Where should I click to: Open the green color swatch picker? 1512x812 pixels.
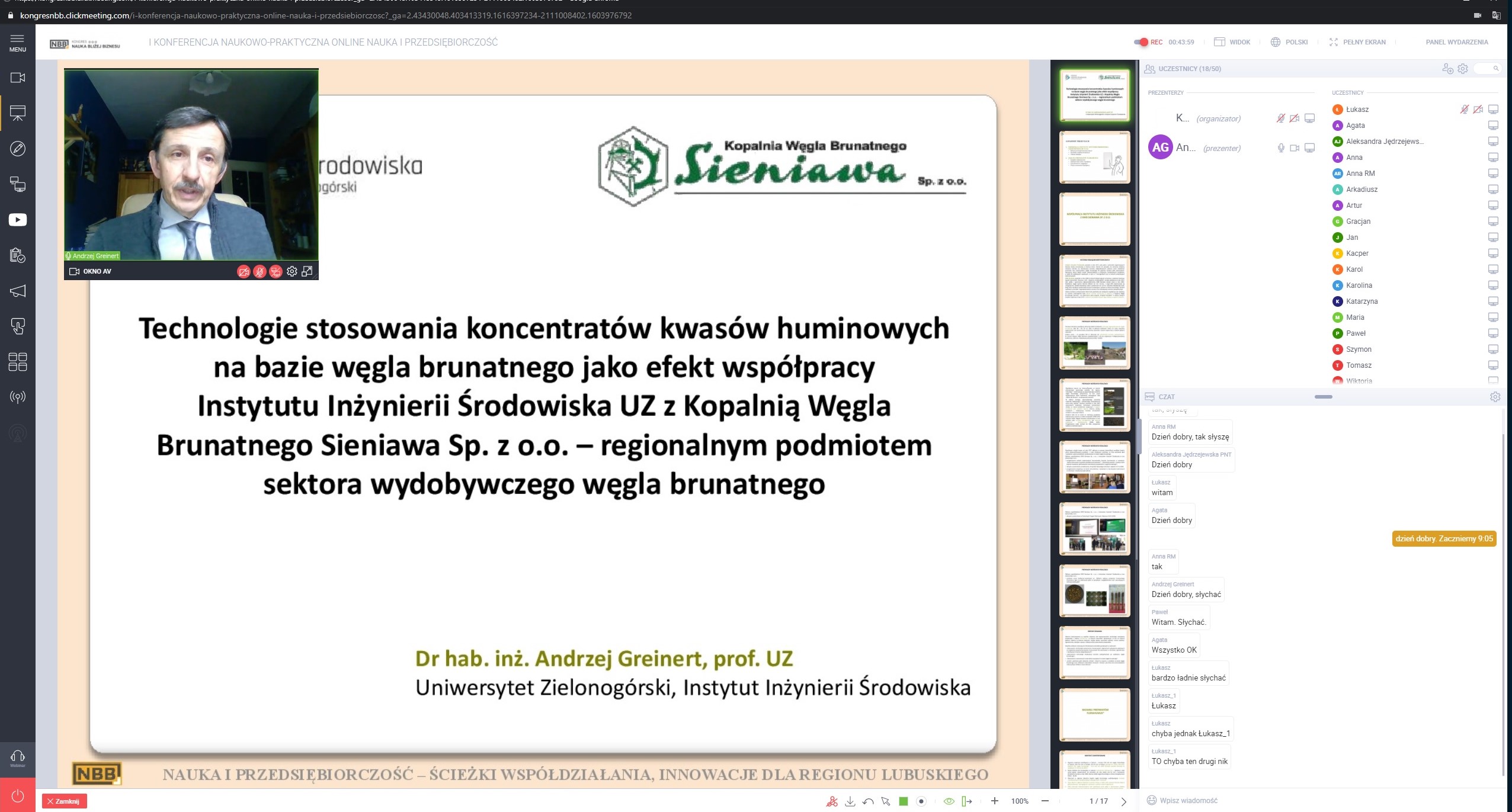click(x=904, y=801)
